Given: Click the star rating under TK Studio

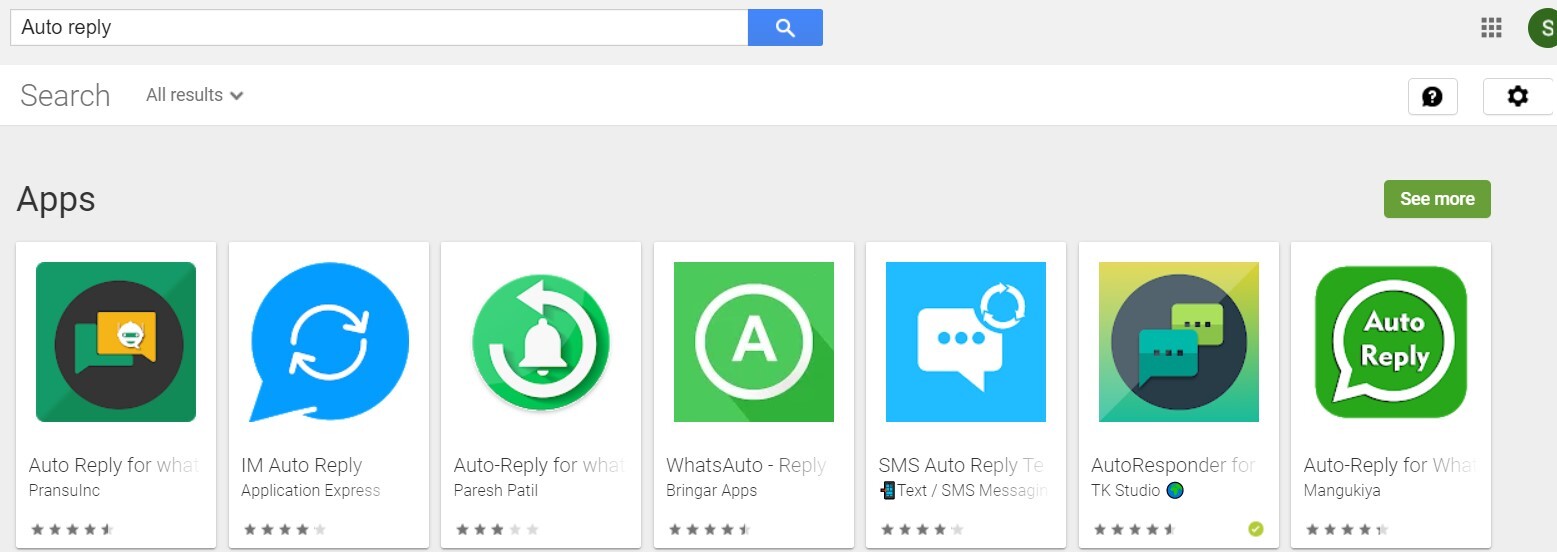Looking at the screenshot, I should click(x=1135, y=530).
